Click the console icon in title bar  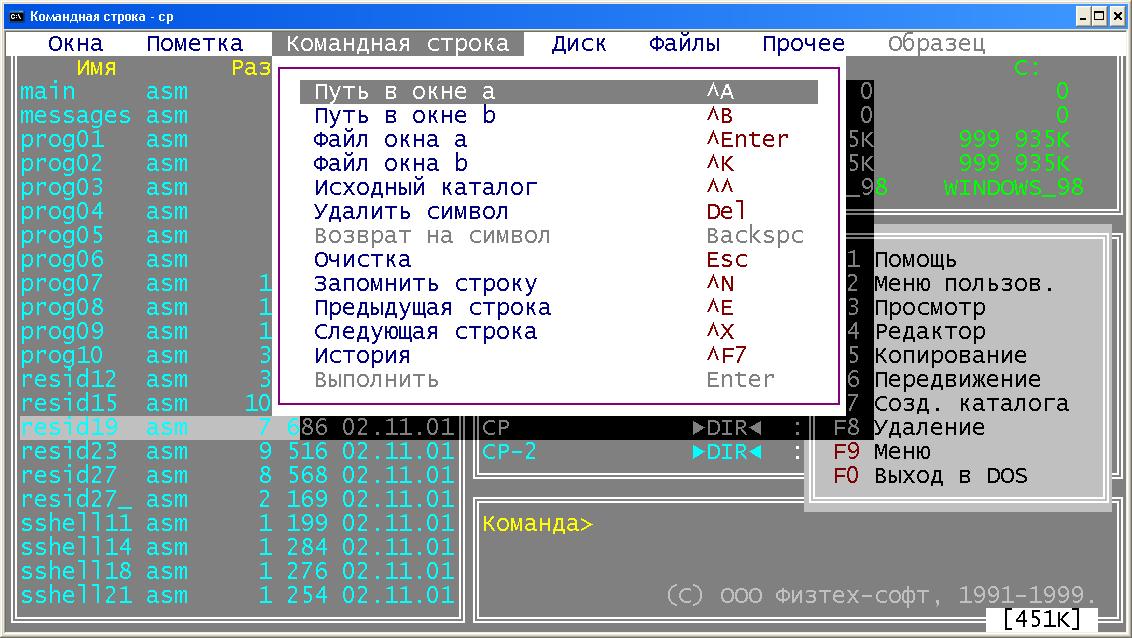pyautogui.click(x=17, y=16)
